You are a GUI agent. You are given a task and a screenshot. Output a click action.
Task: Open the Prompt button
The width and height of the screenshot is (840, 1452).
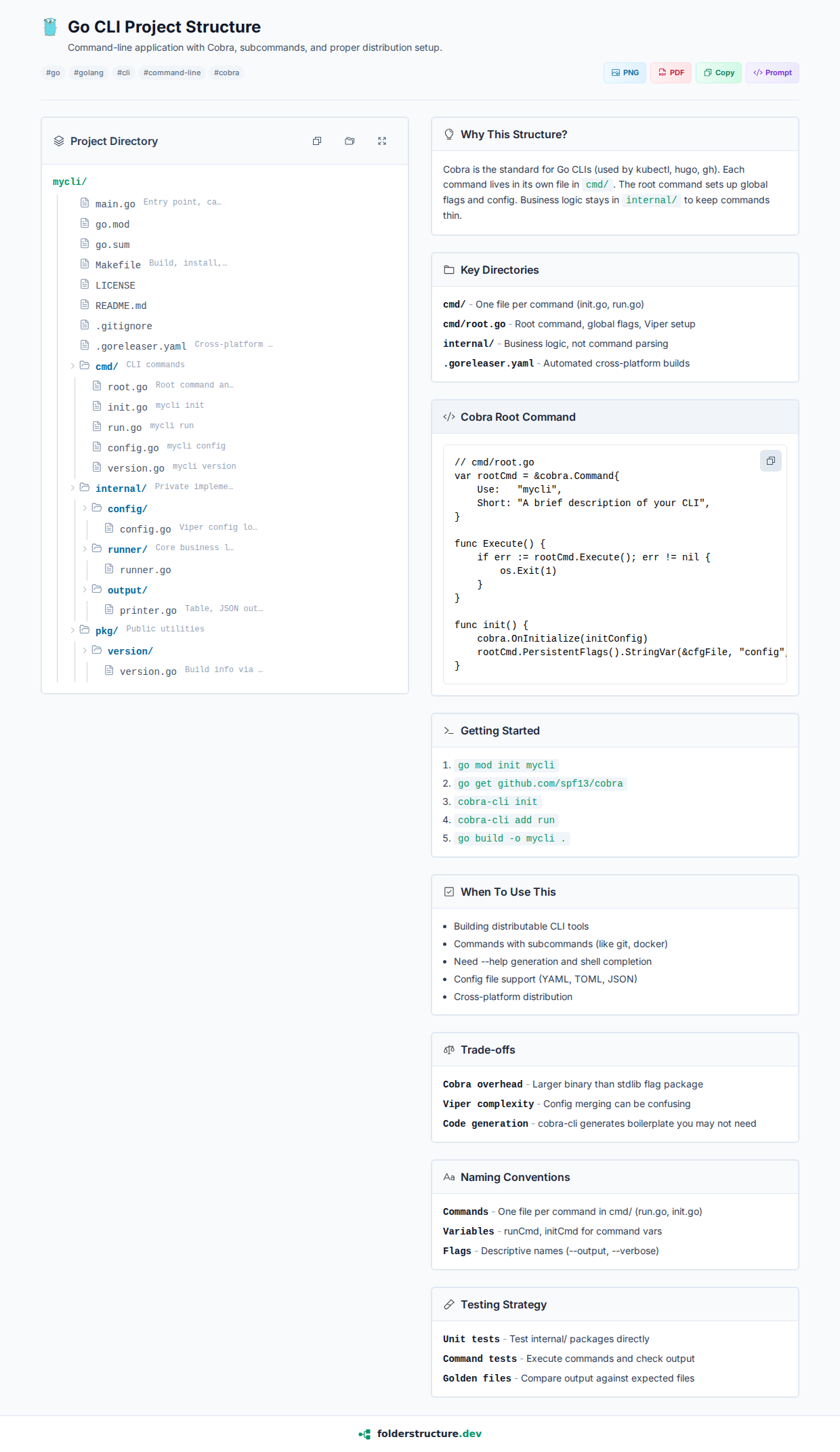click(x=772, y=72)
